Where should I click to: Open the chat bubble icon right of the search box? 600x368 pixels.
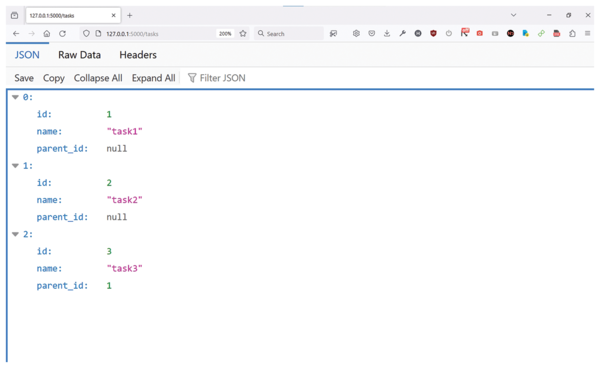coord(333,34)
